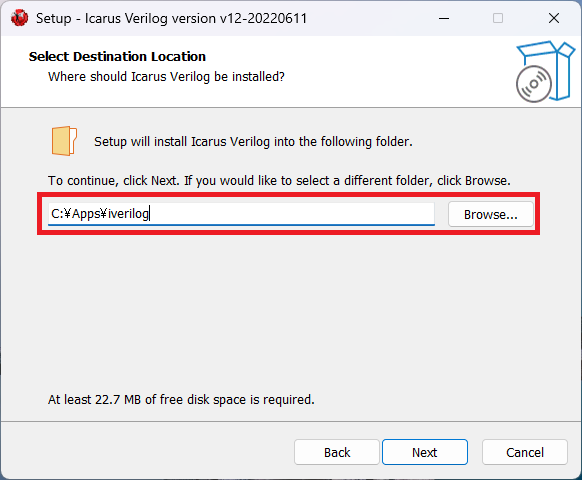
Task: Click the 'Setup will install Icarus Verilog' message
Action: (x=253, y=141)
